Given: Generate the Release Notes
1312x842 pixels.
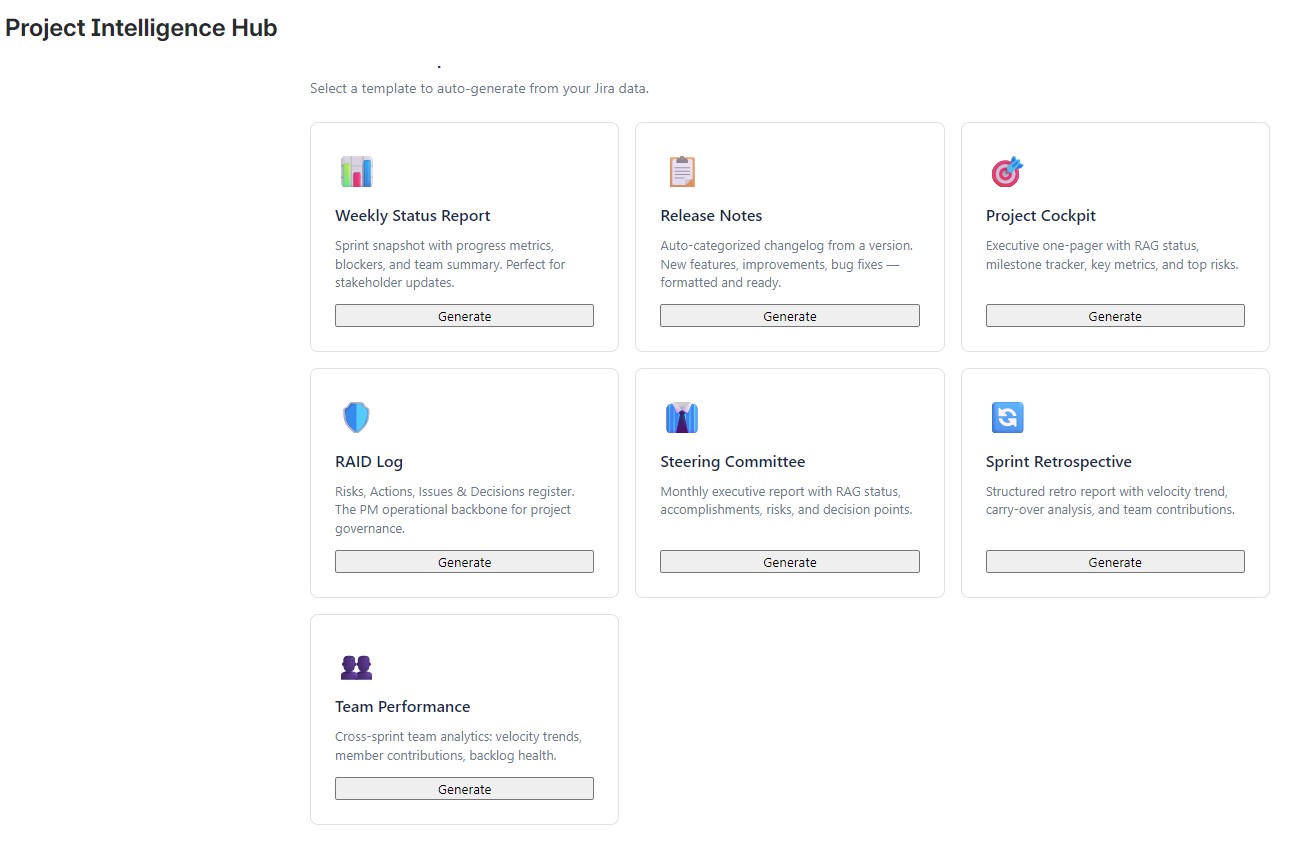Looking at the screenshot, I should click(x=789, y=316).
